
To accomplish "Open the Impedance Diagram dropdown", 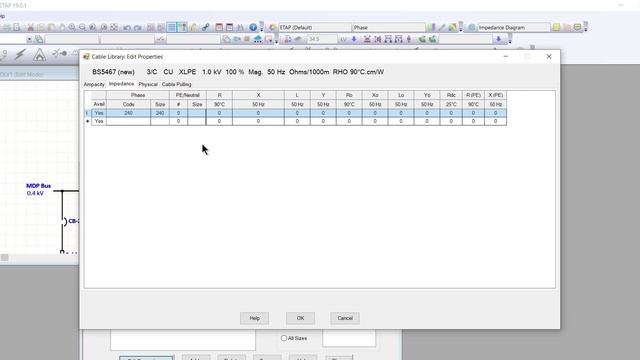I will pos(514,27).
